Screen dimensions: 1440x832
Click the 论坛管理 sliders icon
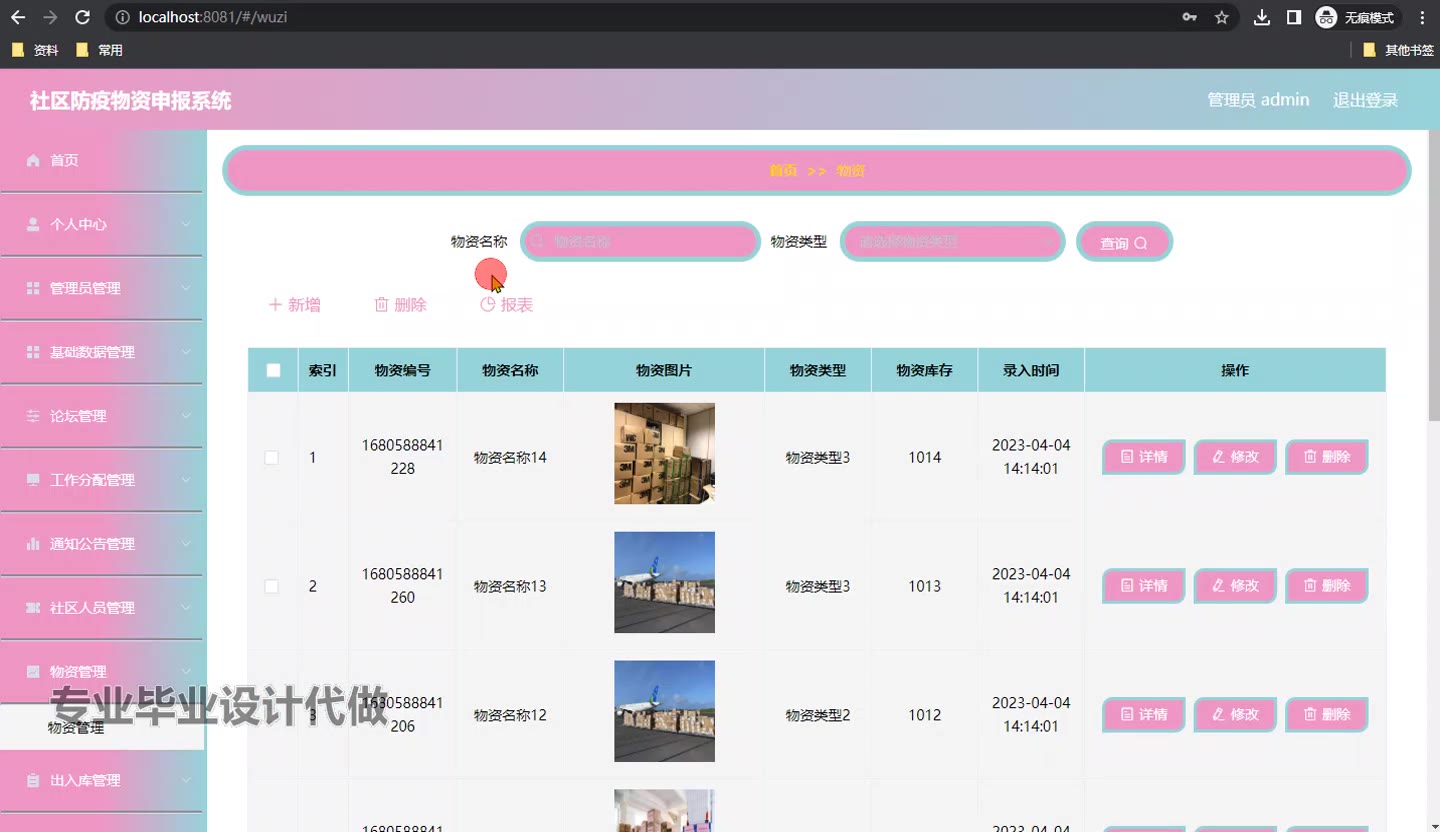[x=33, y=416]
